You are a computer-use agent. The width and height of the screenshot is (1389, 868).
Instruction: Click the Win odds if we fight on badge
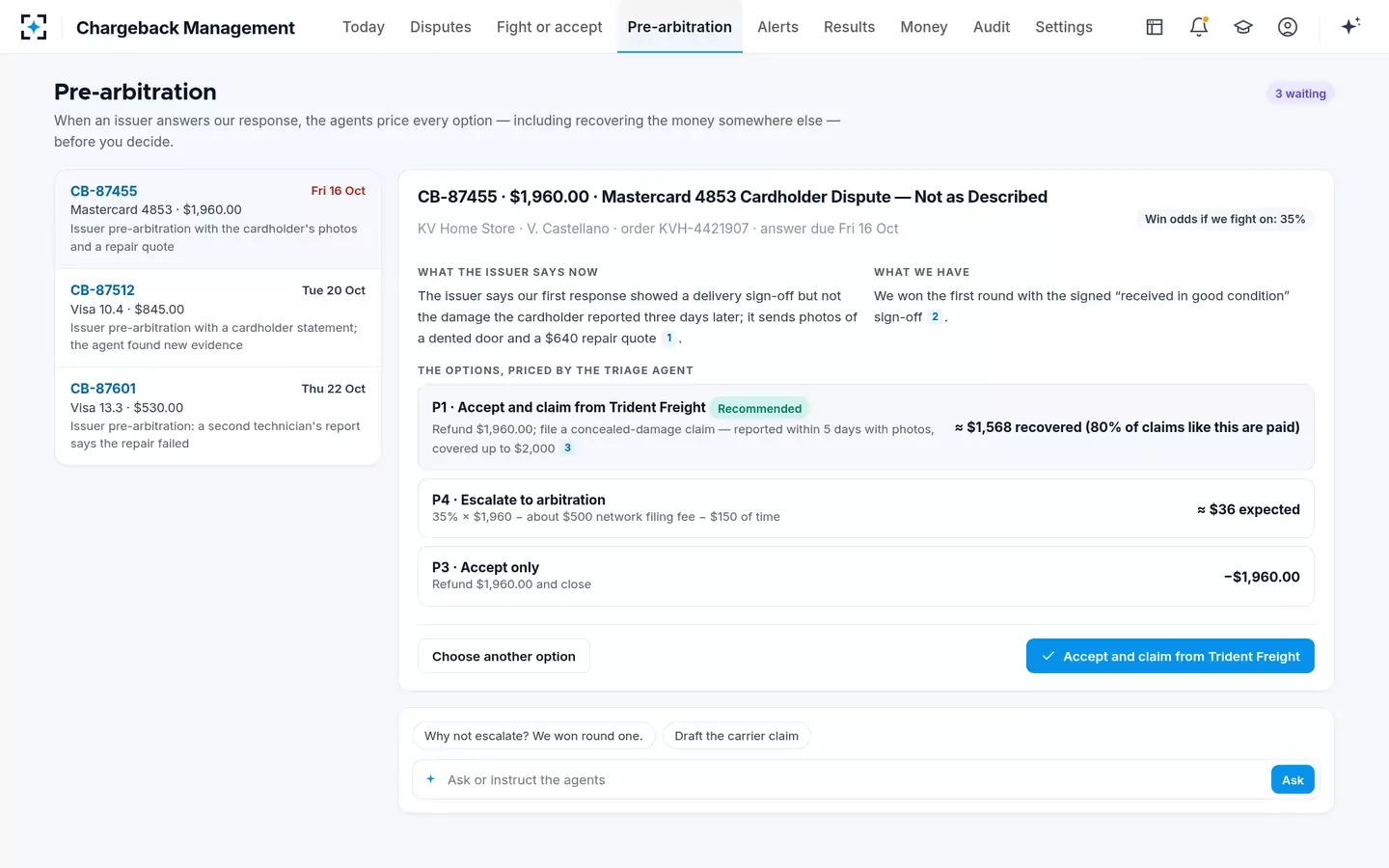click(x=1225, y=219)
